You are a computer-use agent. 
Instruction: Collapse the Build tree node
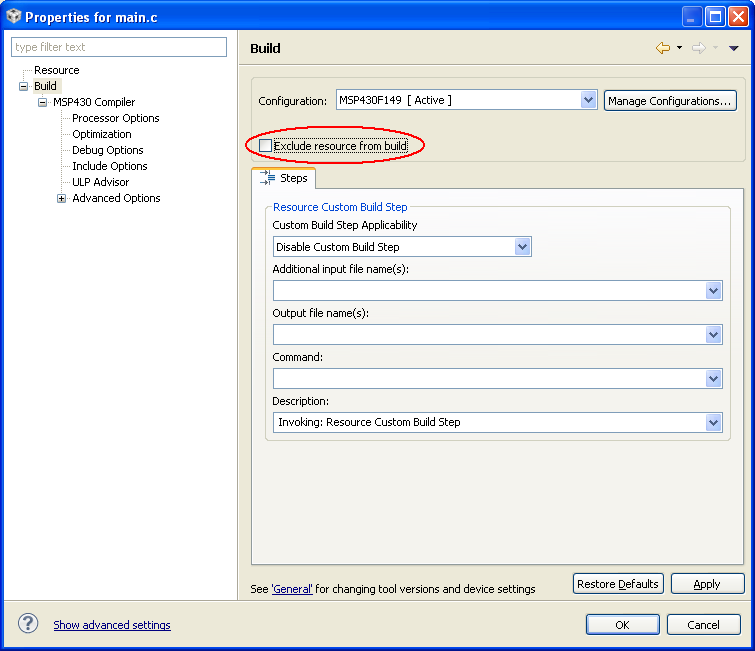click(24, 86)
